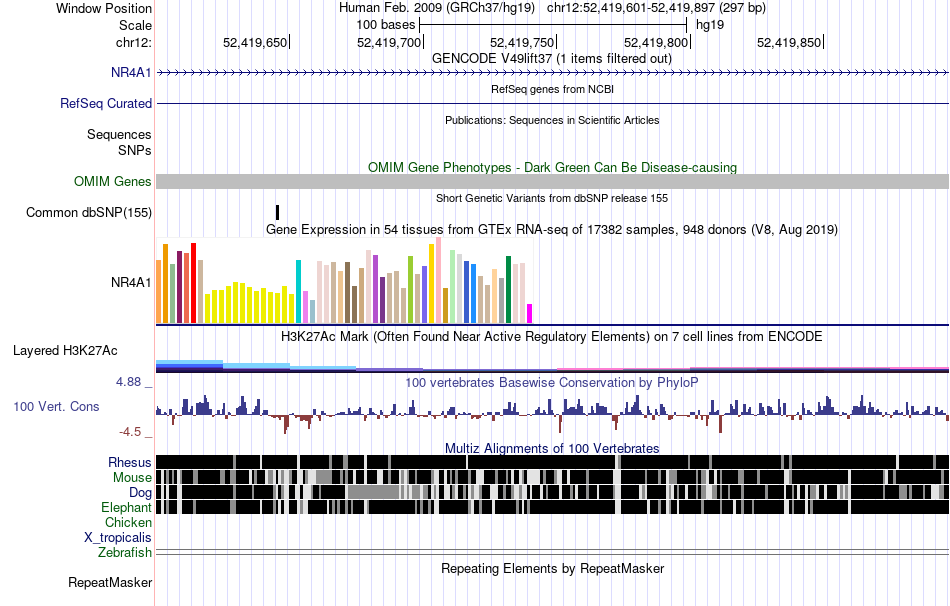Click the RepeatMasker track label
Image resolution: width=950 pixels, height=606 pixels.
click(110, 582)
